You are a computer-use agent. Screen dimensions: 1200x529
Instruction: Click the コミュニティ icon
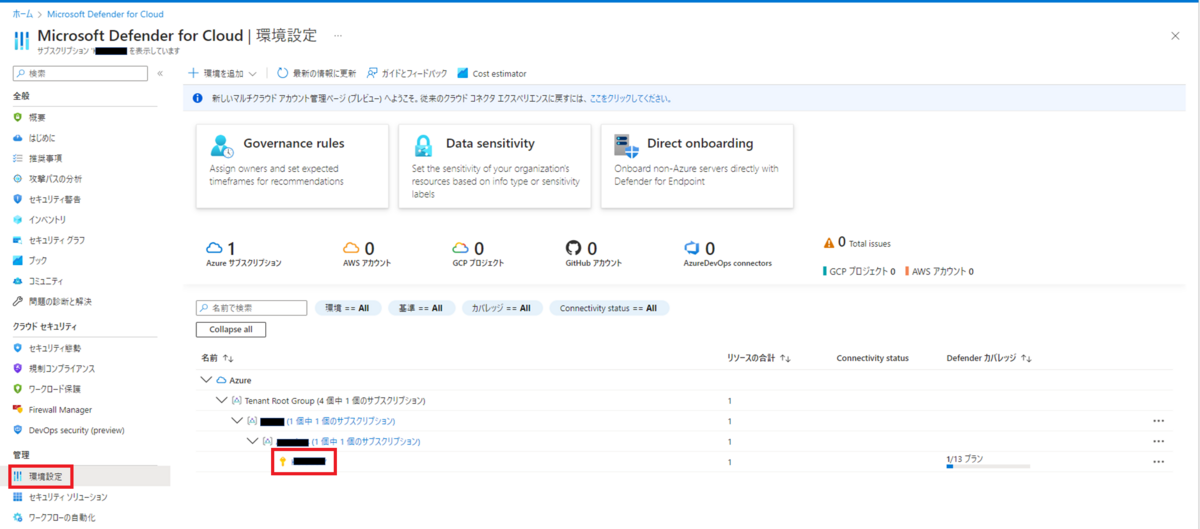[18, 281]
